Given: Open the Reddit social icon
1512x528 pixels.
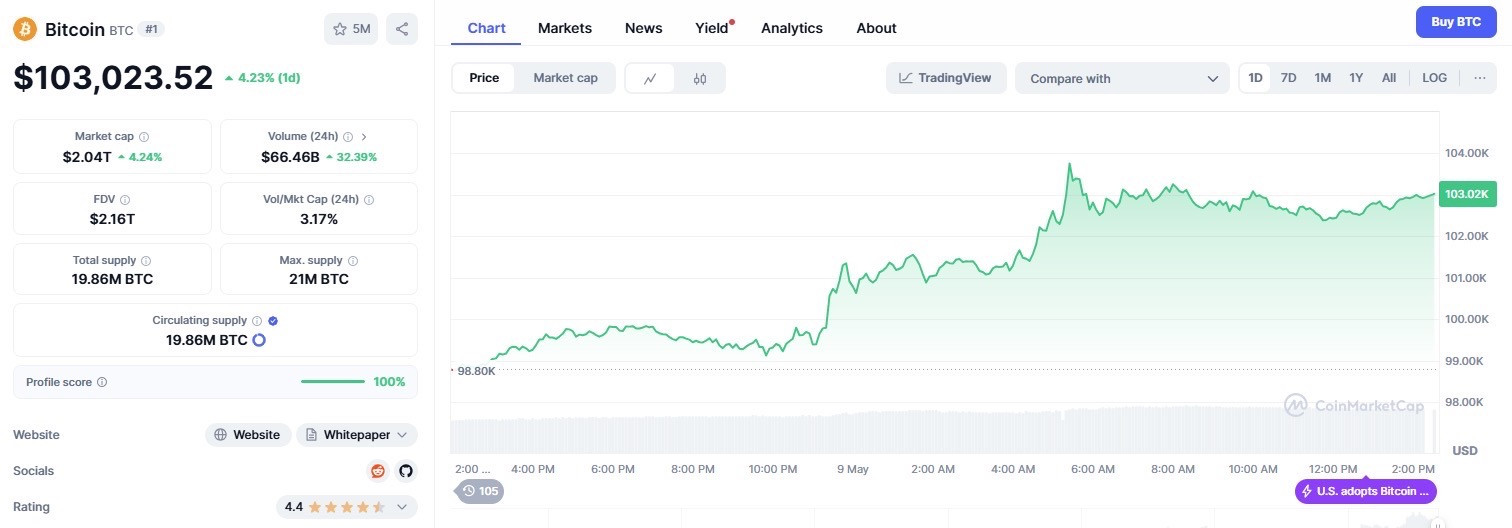Looking at the screenshot, I should click(378, 471).
